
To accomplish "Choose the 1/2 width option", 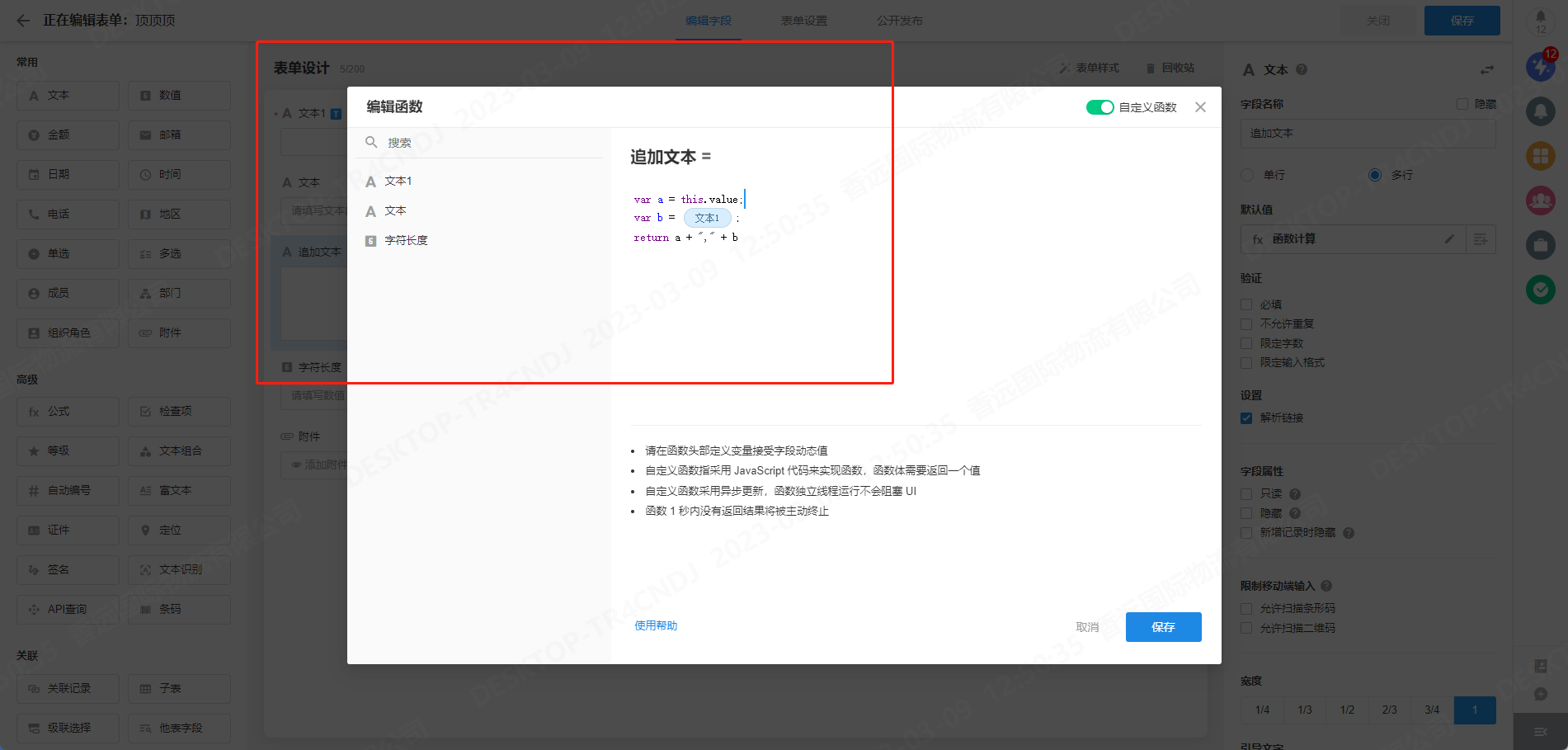I will coord(1347,710).
